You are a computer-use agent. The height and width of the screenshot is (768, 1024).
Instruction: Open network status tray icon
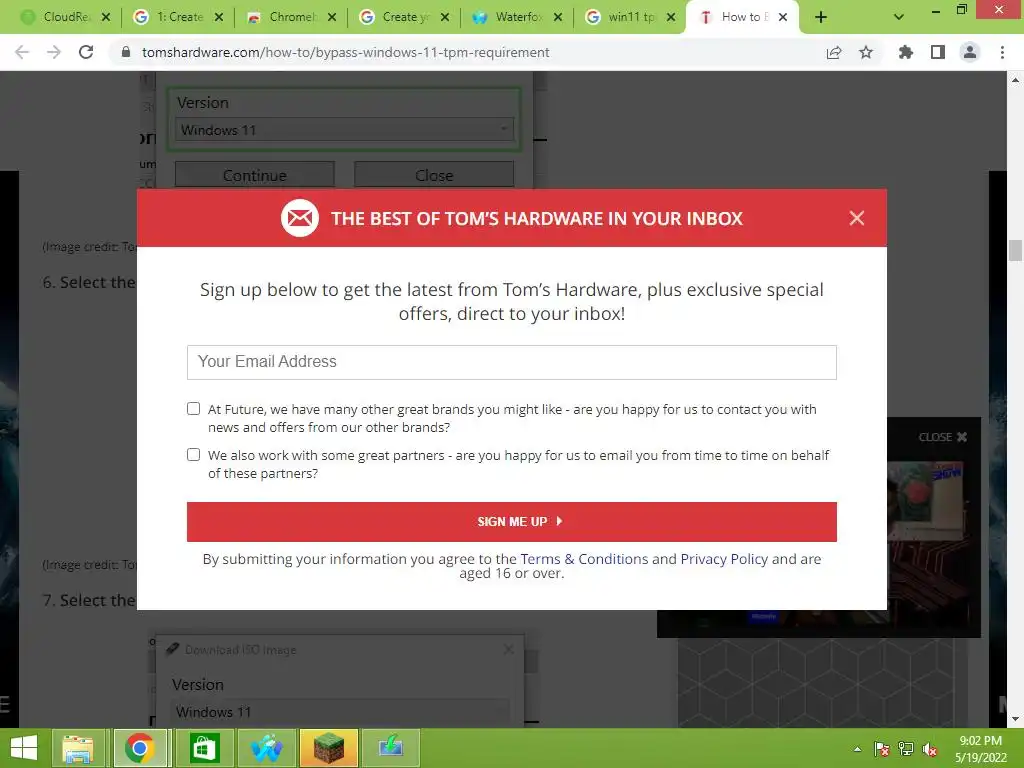click(x=906, y=749)
